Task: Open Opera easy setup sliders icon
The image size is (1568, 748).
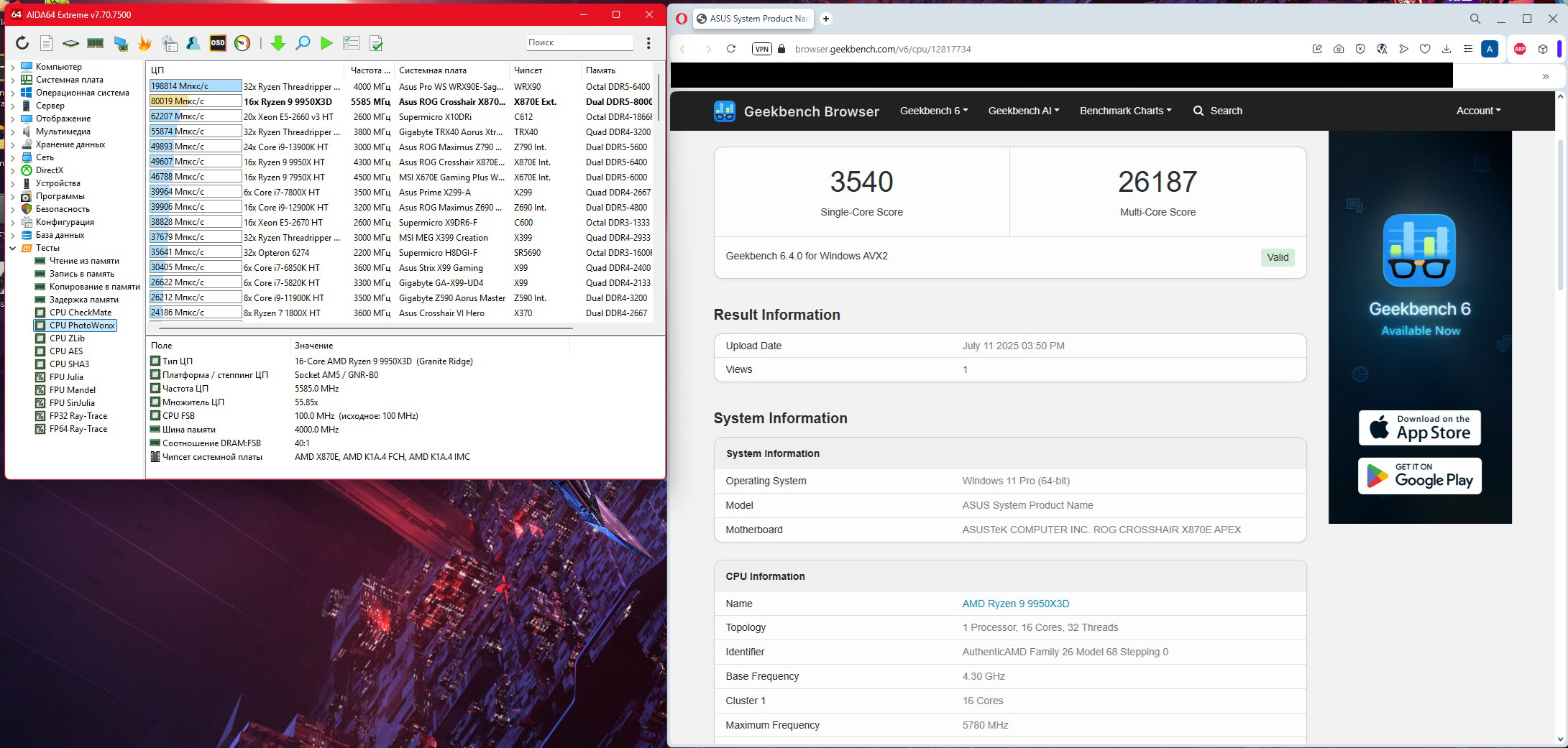Action: click(1468, 49)
